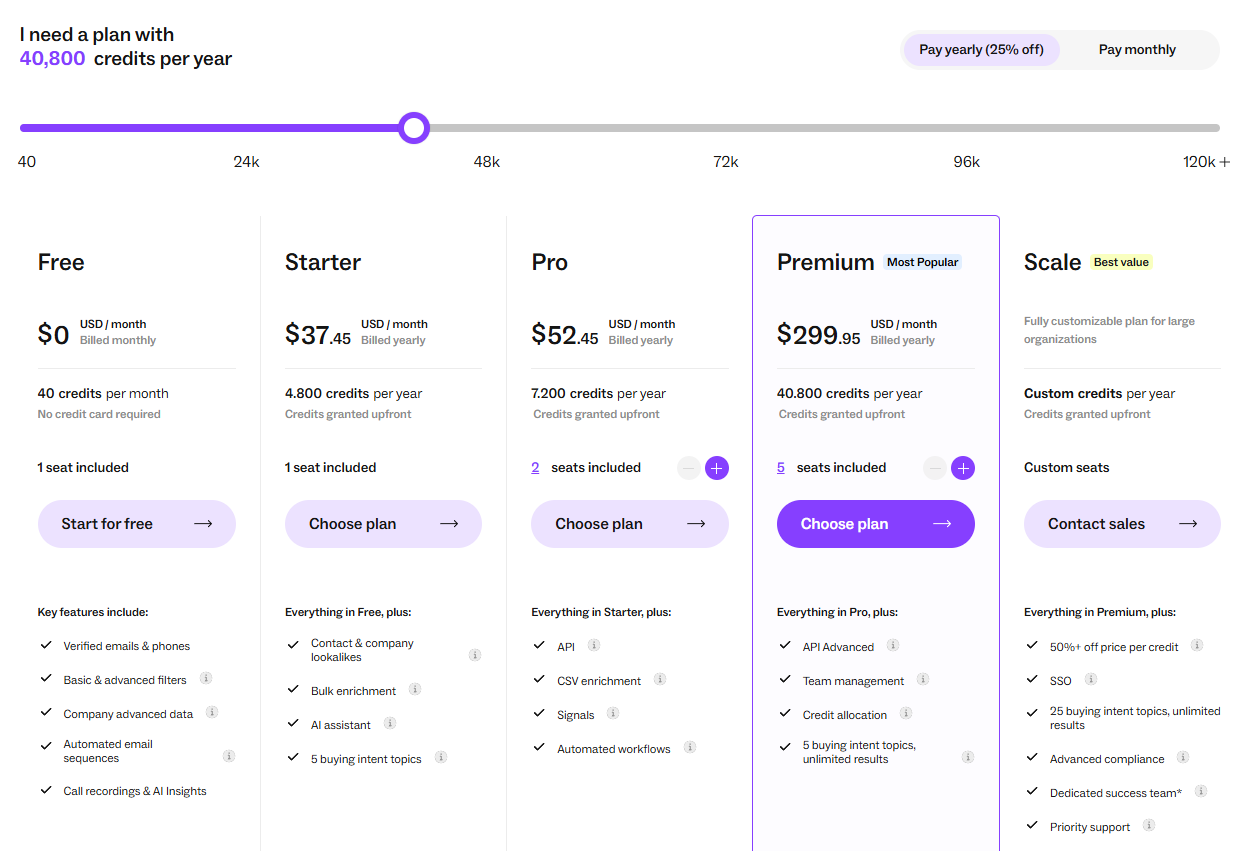Click No credit card required text

coord(99,414)
